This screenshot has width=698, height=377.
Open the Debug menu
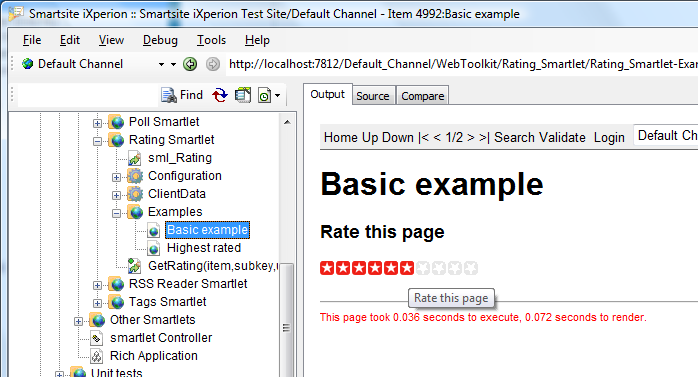tap(160, 40)
